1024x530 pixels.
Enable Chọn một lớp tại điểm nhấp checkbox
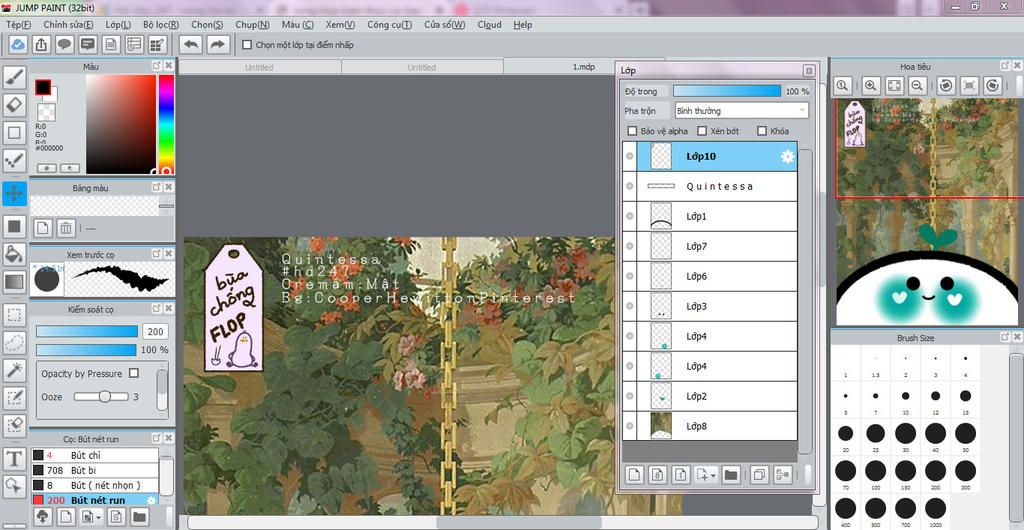[247, 45]
